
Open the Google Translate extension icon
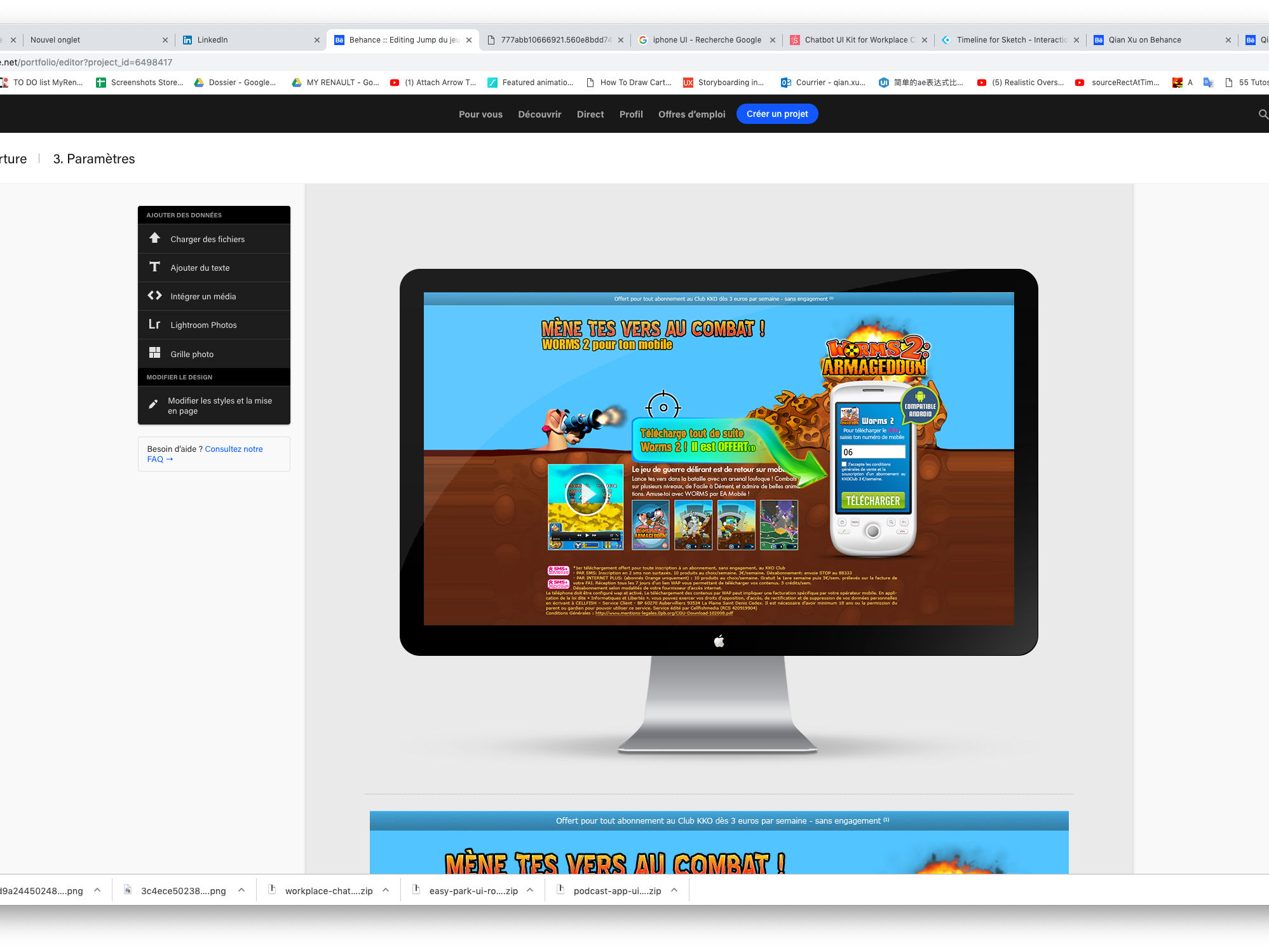(1208, 83)
